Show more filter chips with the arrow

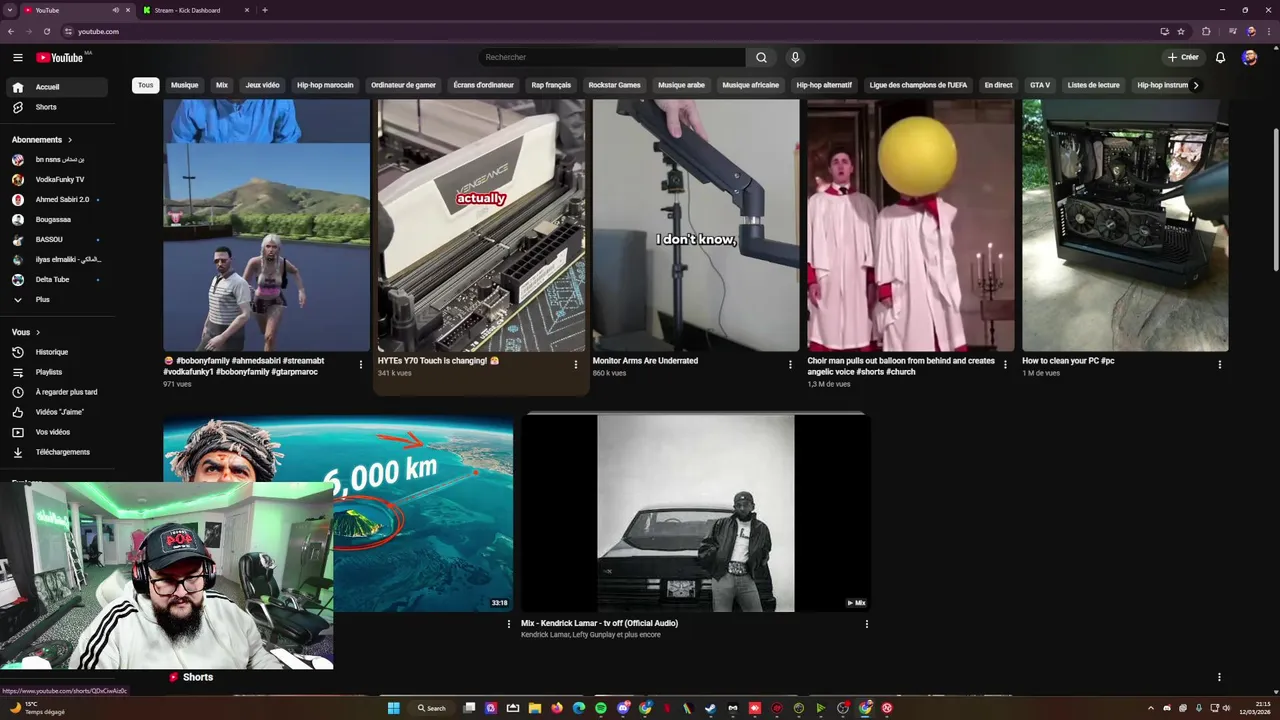coord(1195,85)
